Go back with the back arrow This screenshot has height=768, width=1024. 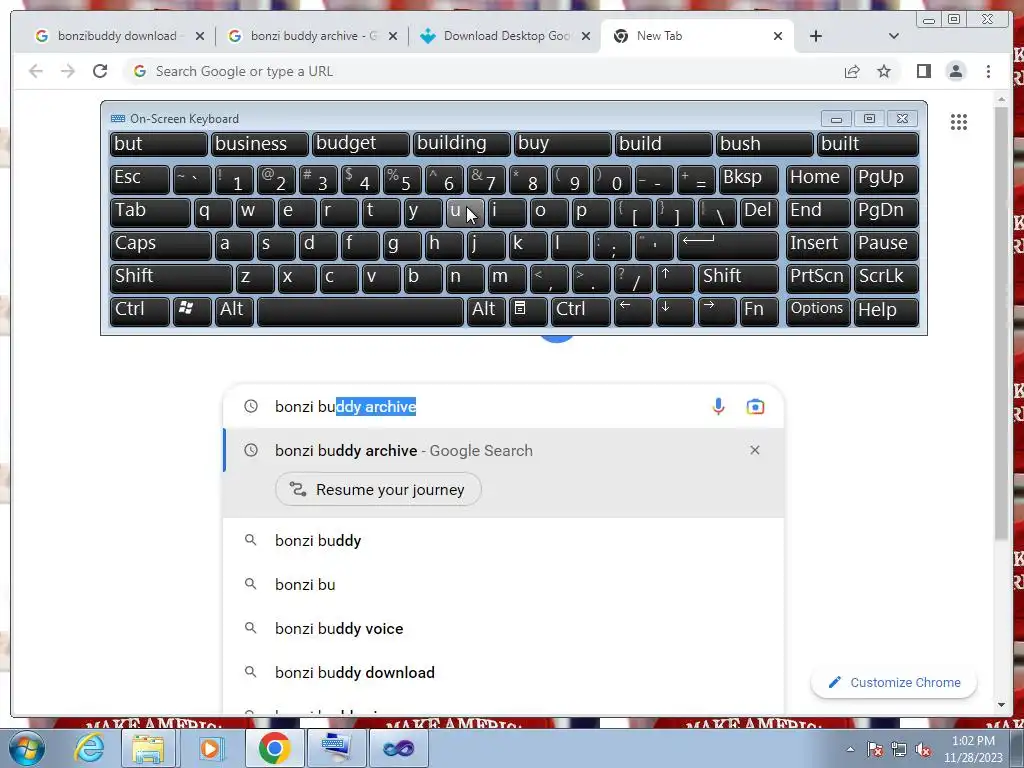tap(36, 71)
